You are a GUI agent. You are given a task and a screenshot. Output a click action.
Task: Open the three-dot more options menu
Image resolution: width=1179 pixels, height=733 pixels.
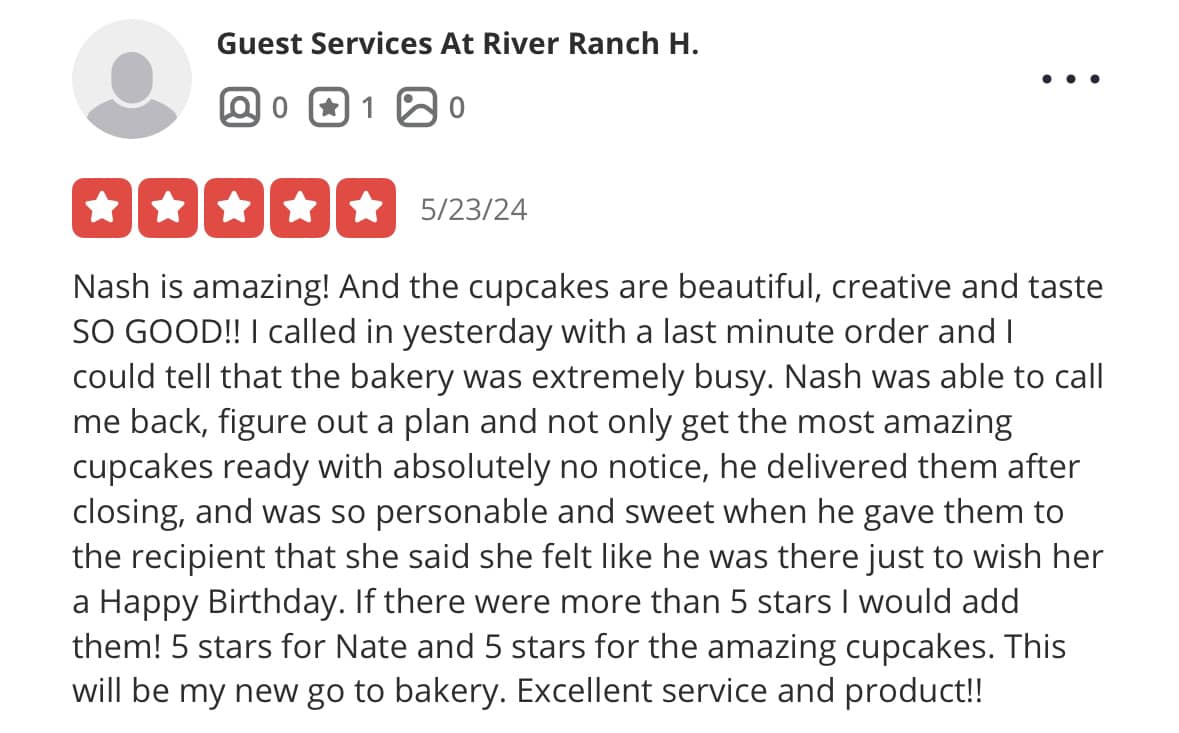click(1071, 79)
